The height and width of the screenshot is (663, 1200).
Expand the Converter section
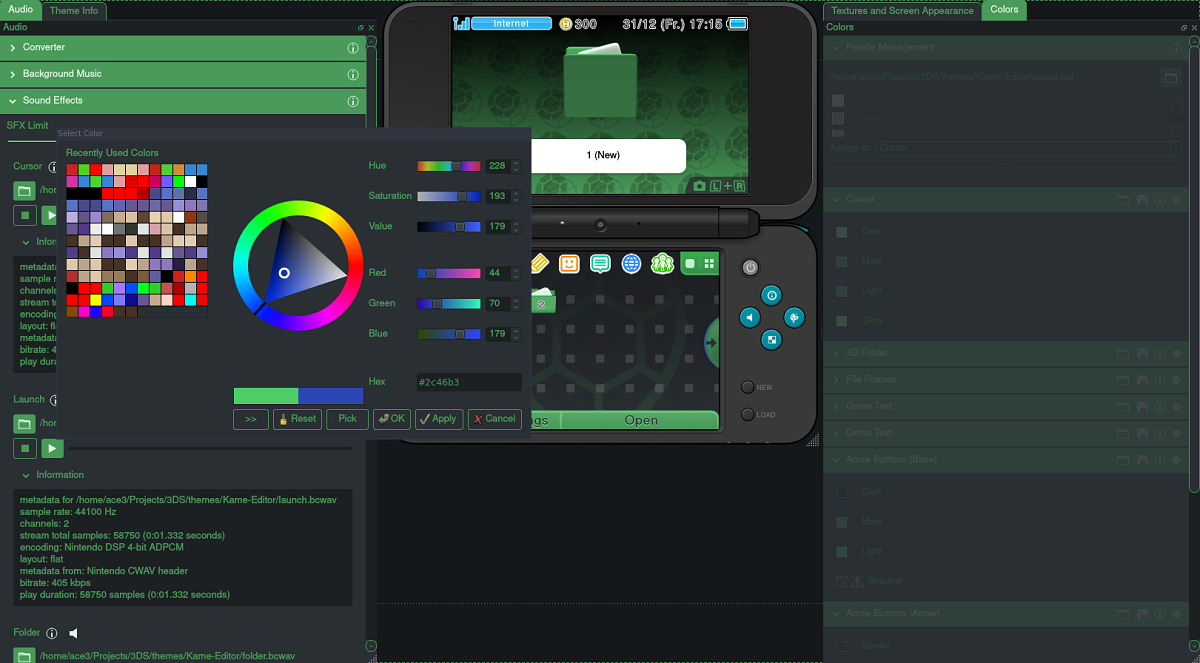point(13,47)
